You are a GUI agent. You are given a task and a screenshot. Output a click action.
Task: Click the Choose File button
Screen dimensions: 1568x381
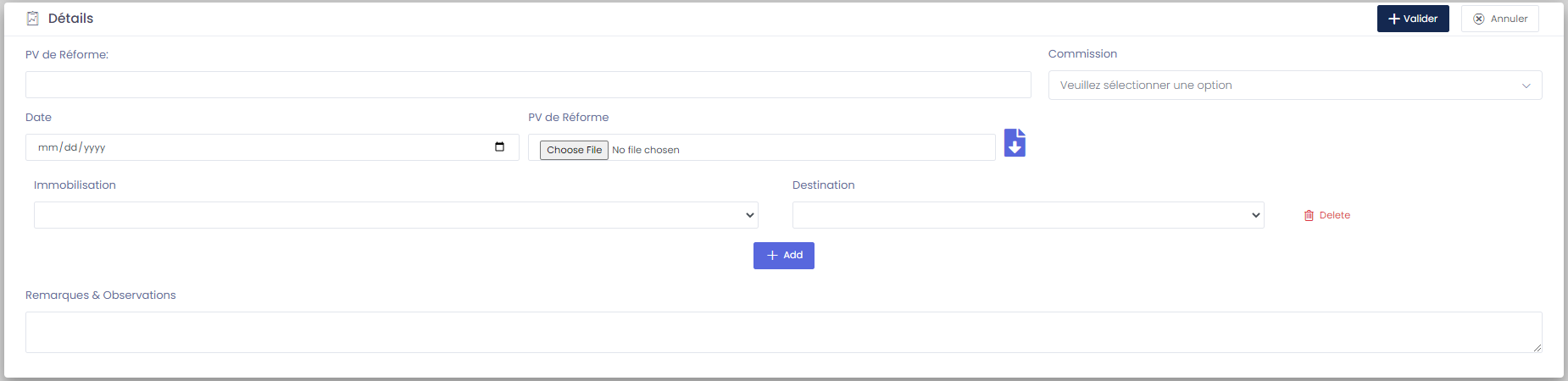pos(574,150)
